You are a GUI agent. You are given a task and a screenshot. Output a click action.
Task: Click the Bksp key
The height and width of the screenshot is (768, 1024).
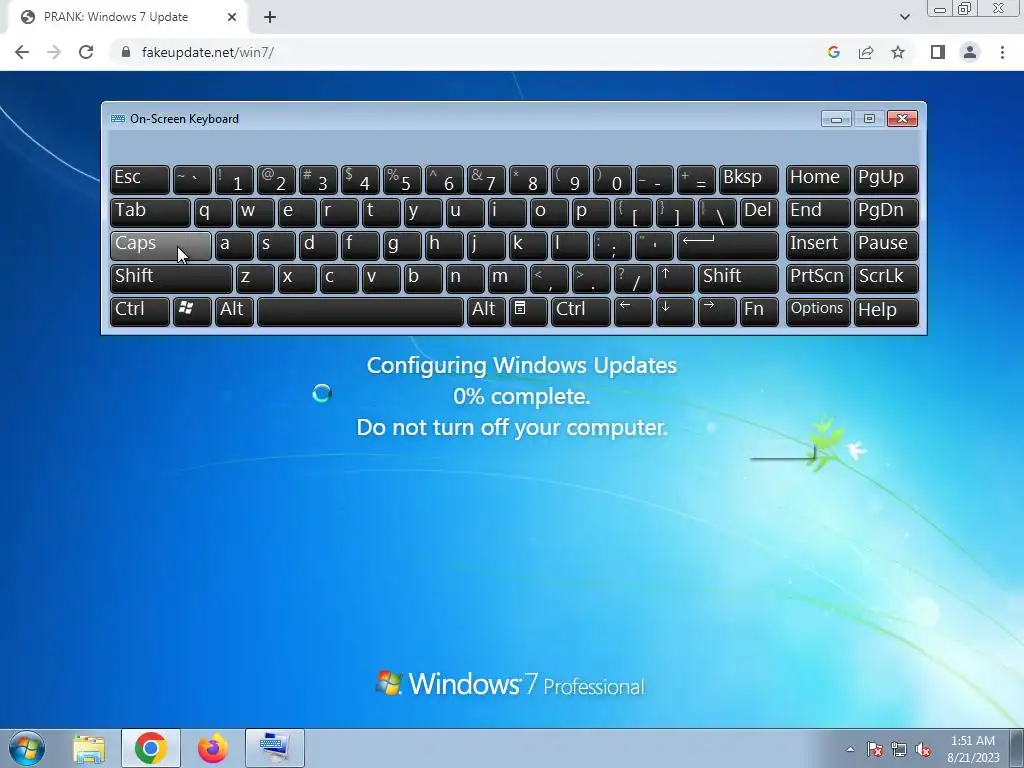(748, 179)
